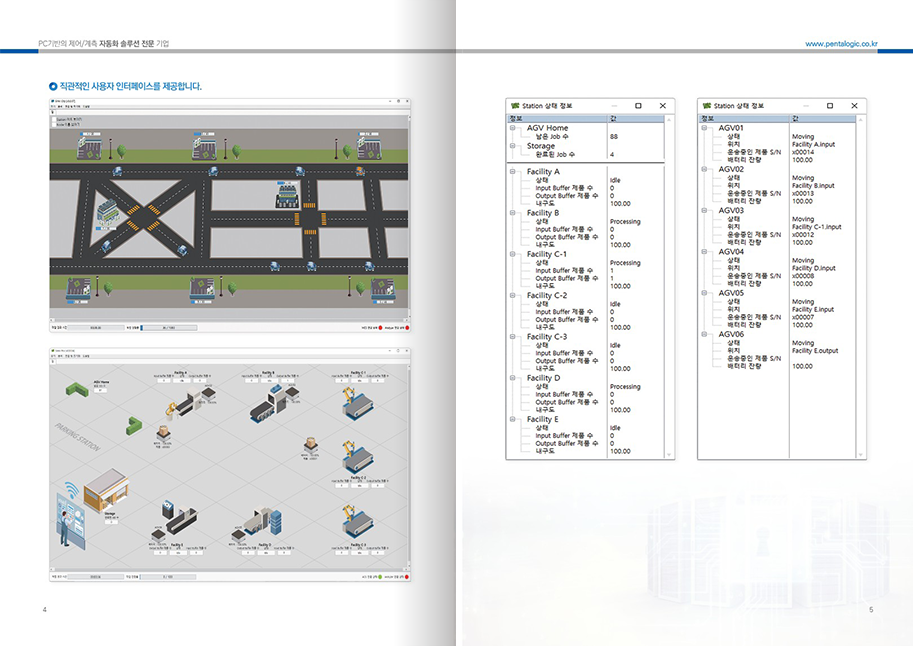Select the Facility D tree item
This screenshot has width=913, height=646.
(x=543, y=378)
